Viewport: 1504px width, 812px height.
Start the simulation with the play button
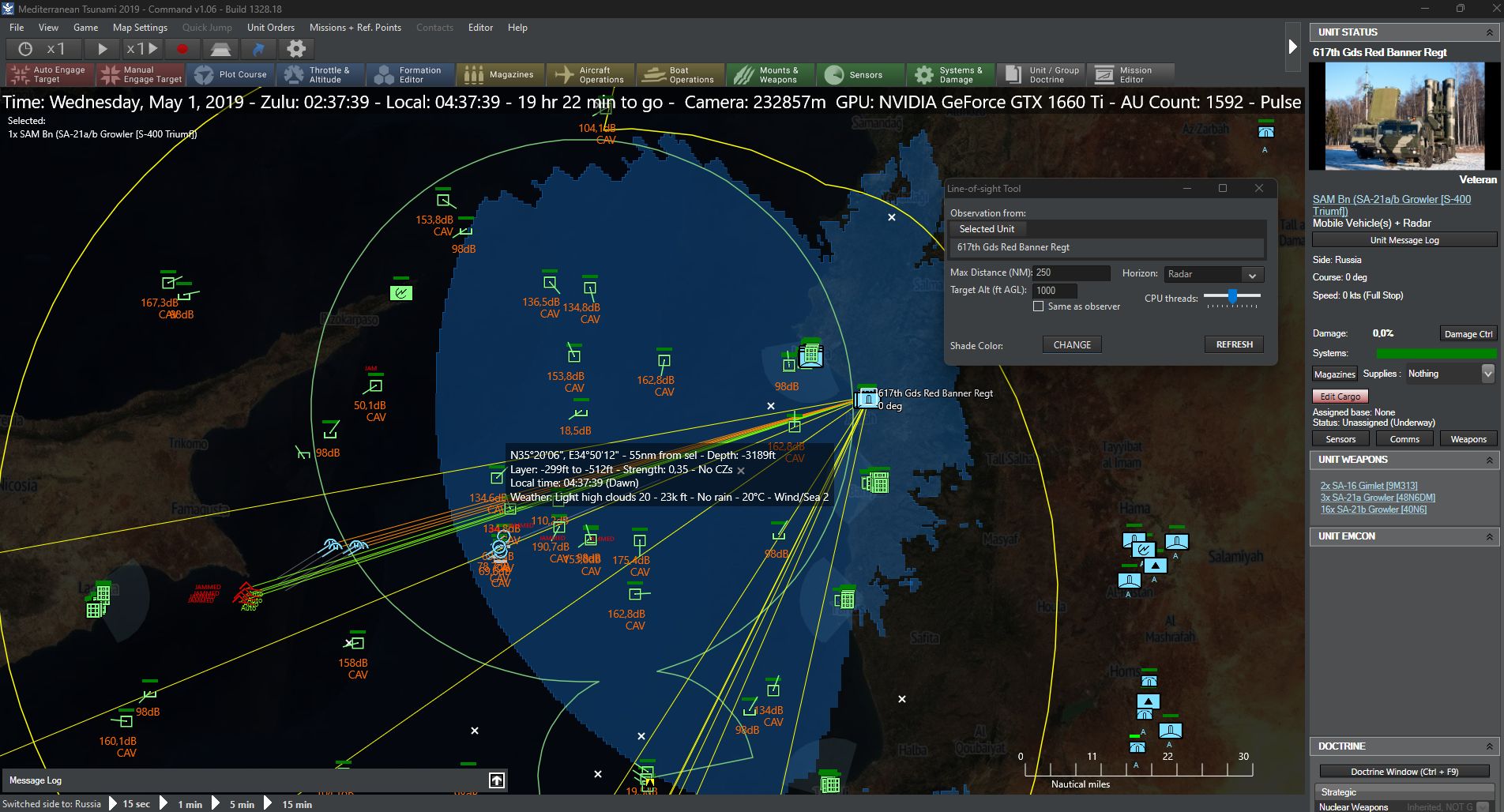pos(102,49)
